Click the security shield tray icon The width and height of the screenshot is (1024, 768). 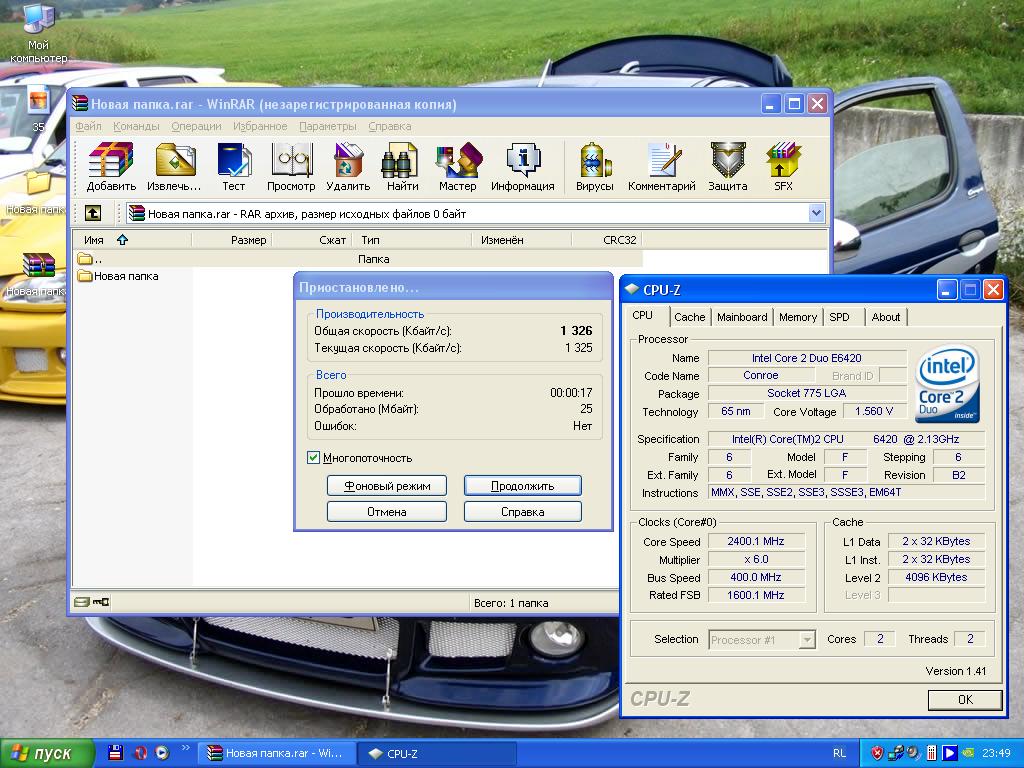[876, 753]
